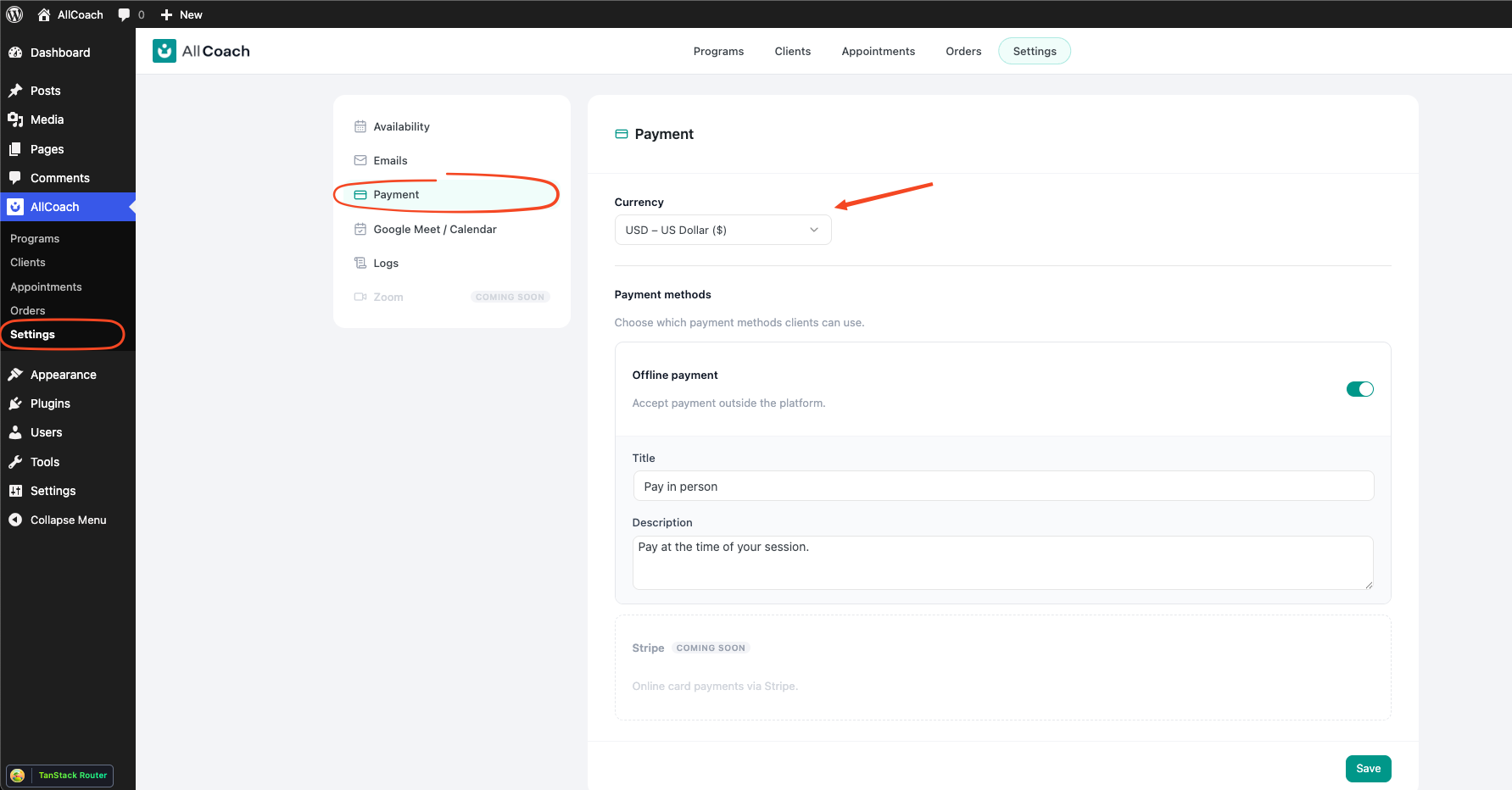Screen dimensions: 1512x790
Task: Click "Online card payments via Stripe." text
Action: 715,686
